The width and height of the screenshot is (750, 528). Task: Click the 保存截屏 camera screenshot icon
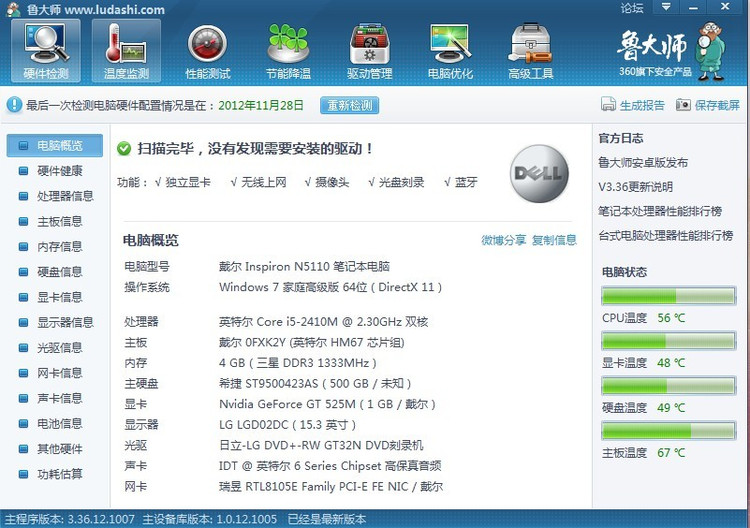point(683,104)
